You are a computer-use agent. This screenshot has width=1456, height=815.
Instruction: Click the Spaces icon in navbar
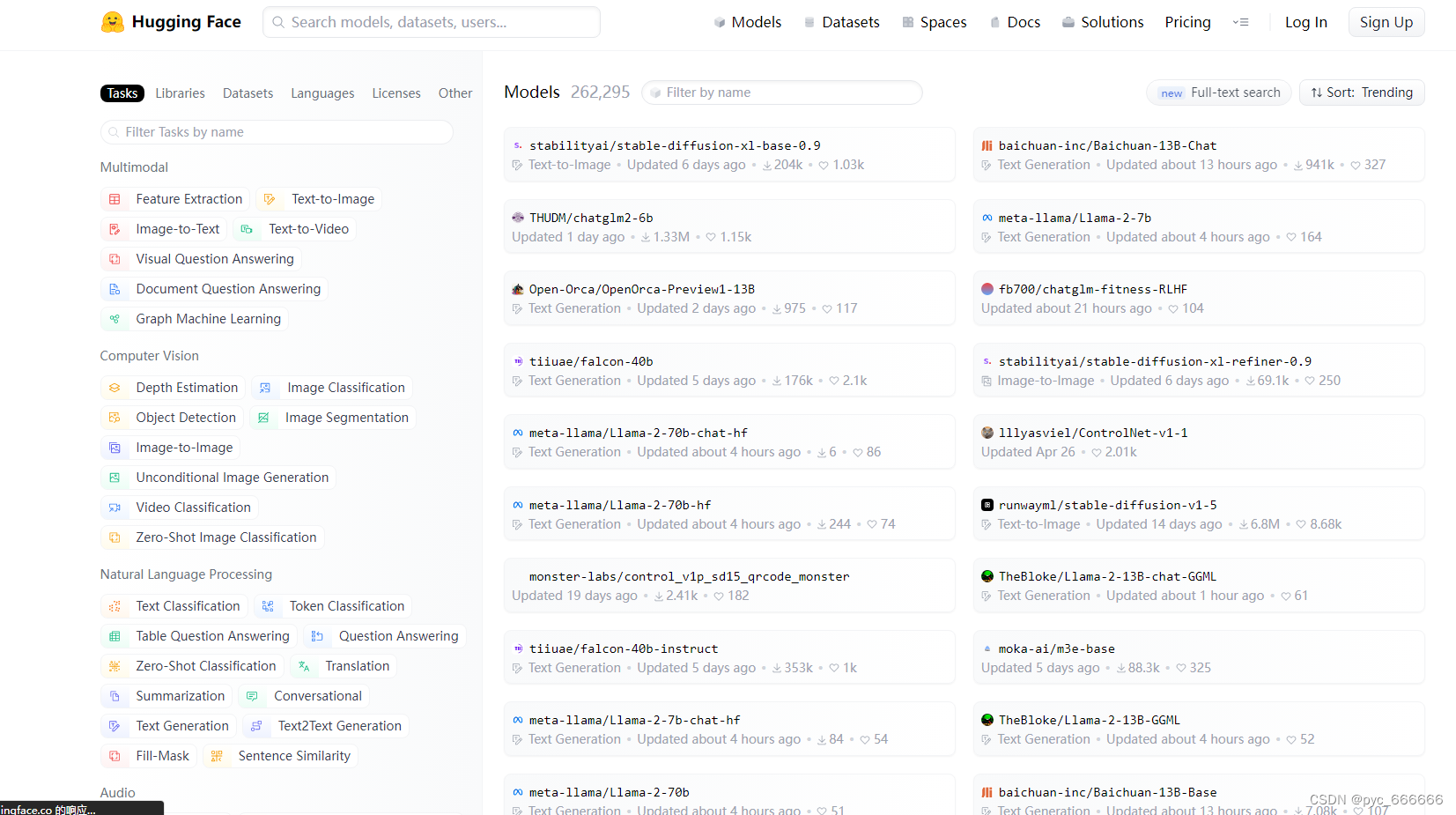(908, 22)
